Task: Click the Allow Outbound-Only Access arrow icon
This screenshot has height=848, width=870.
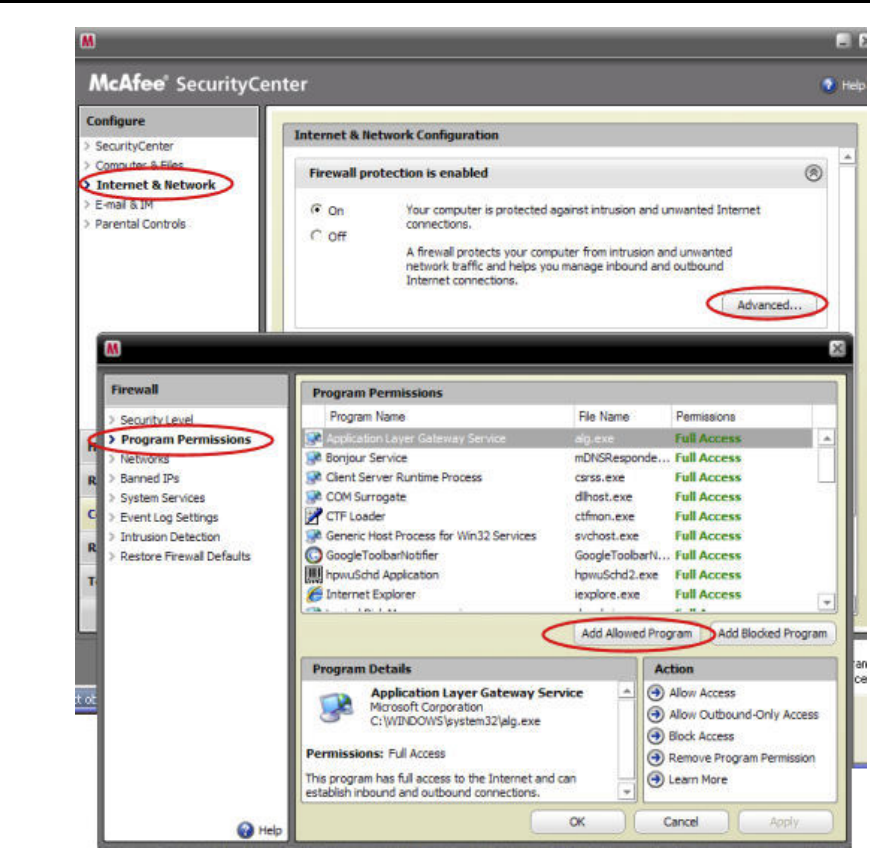Action: (656, 714)
